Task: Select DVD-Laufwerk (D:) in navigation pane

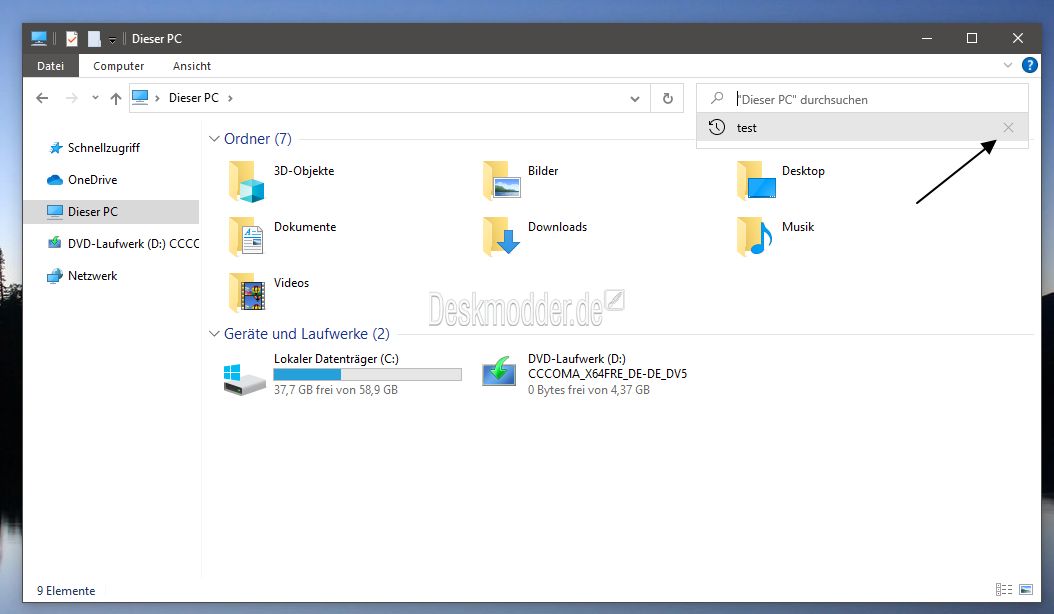Action: tap(123, 243)
